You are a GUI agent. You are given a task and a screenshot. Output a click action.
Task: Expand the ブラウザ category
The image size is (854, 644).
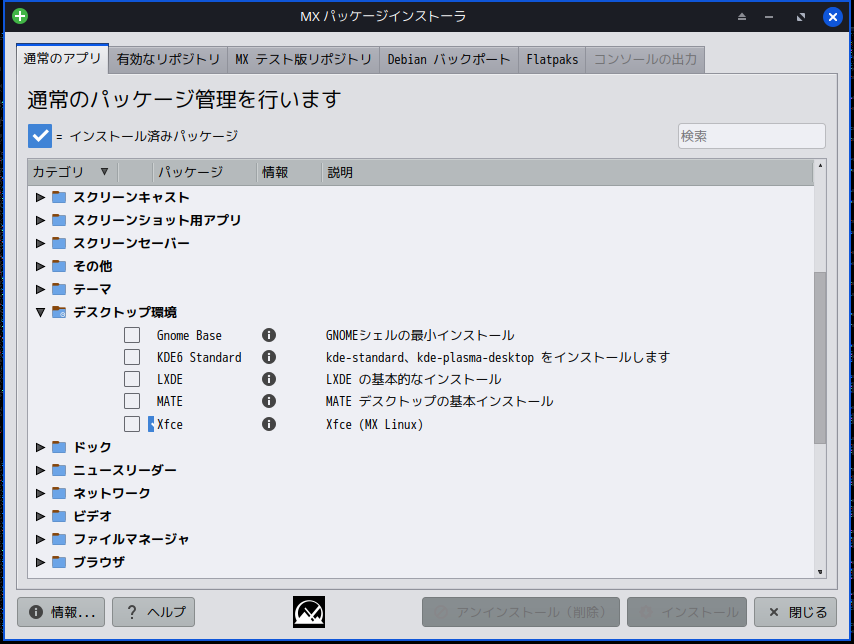(x=40, y=562)
